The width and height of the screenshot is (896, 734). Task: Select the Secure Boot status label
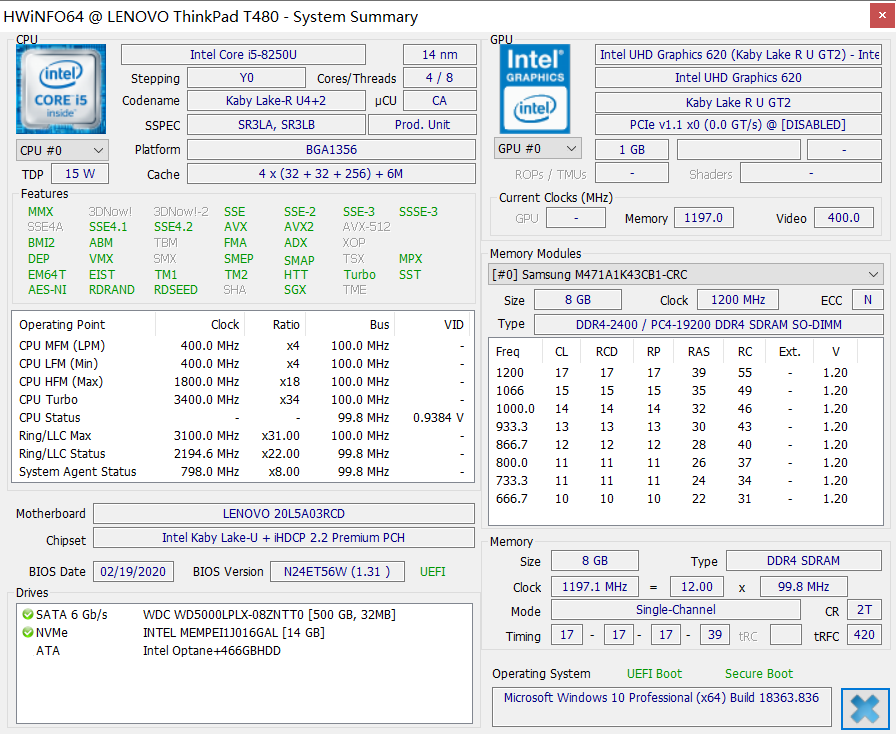point(758,674)
